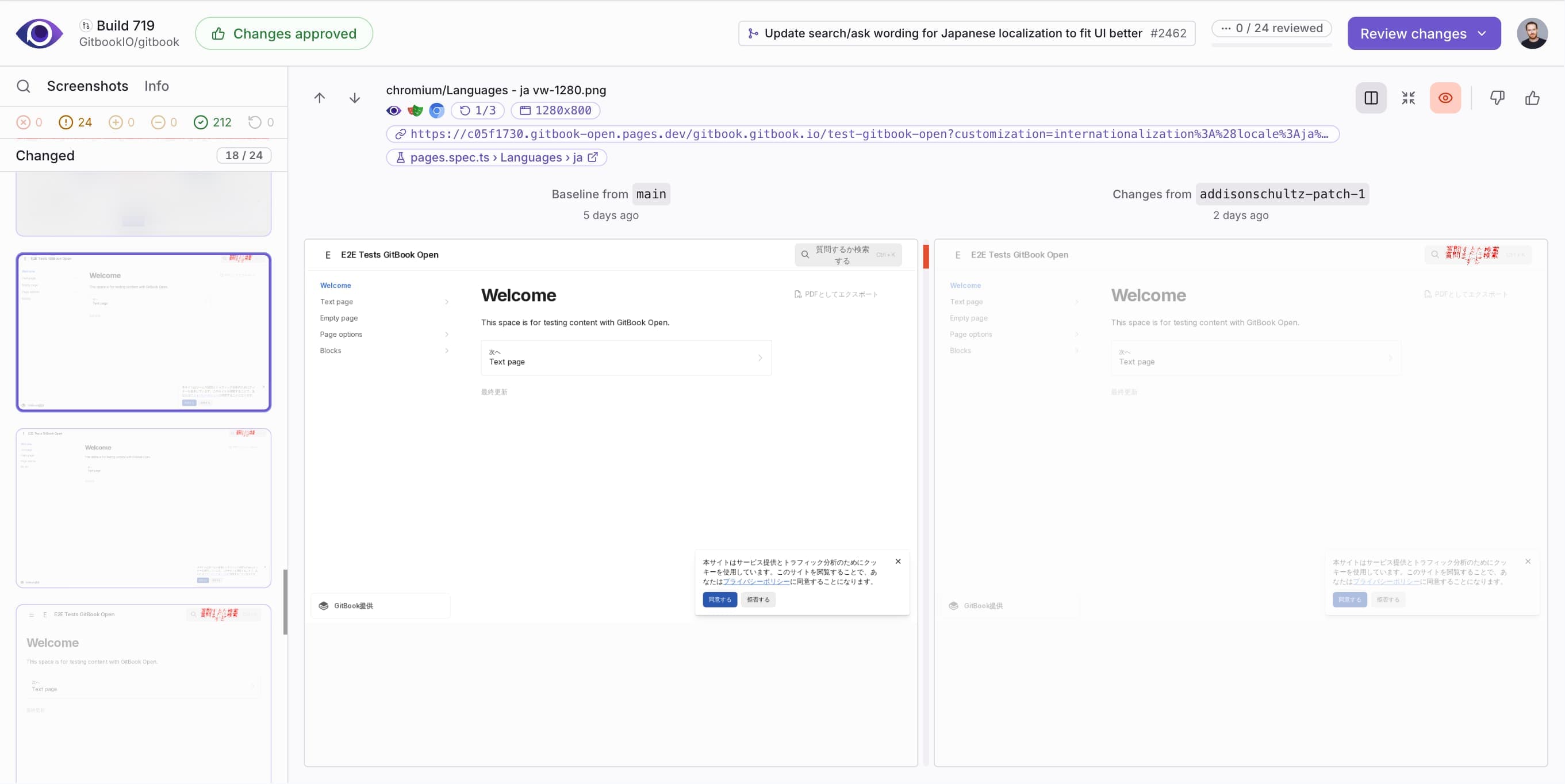1565x784 pixels.
Task: Toggle the red changes overlay eye
Action: point(1445,98)
